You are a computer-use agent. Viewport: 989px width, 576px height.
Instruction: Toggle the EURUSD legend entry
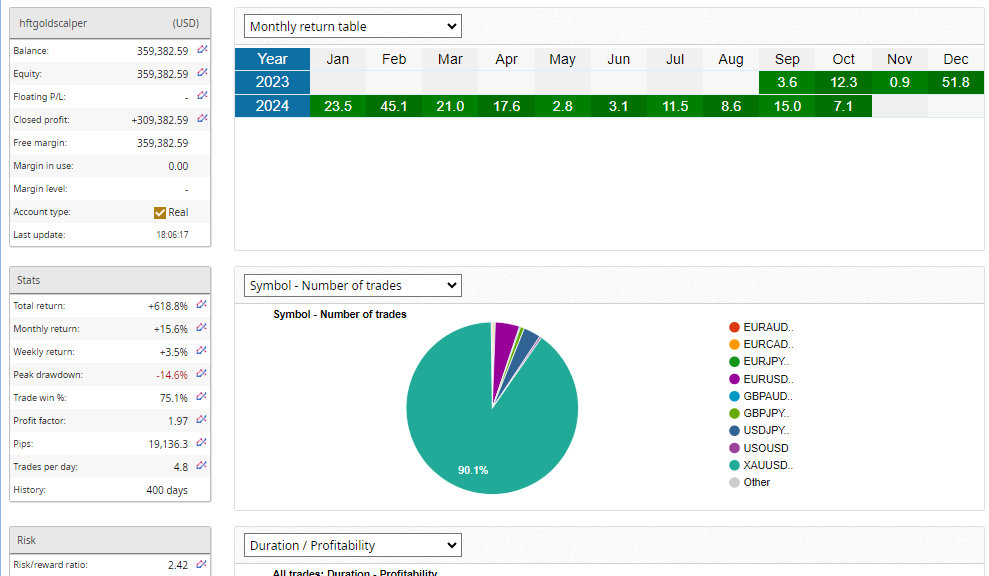[x=766, y=379]
